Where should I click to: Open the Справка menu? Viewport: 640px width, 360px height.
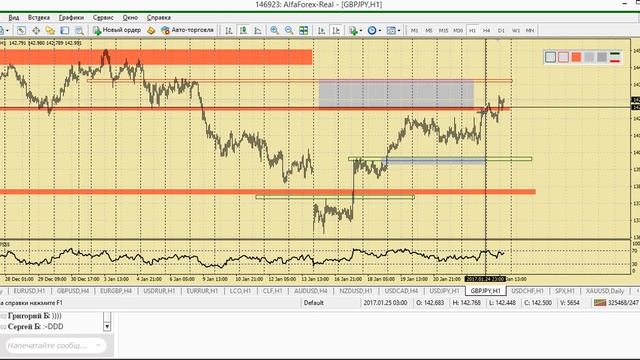(159, 18)
